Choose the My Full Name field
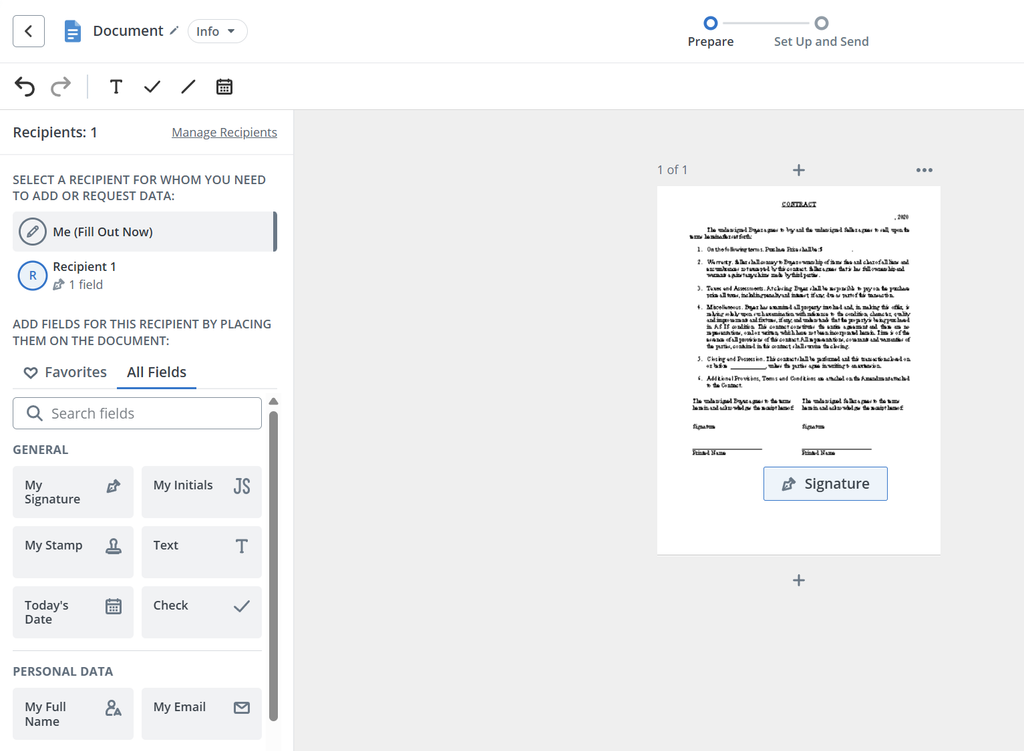Viewport: 1024px width, 751px height. [73, 714]
